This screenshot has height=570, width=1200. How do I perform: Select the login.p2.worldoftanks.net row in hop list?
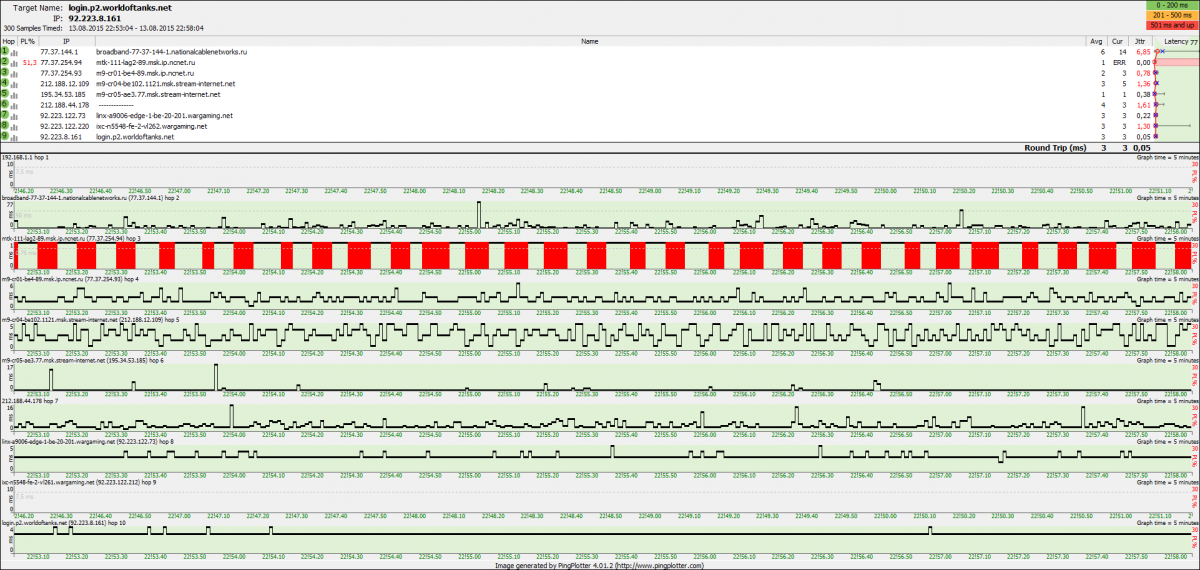coord(135,137)
